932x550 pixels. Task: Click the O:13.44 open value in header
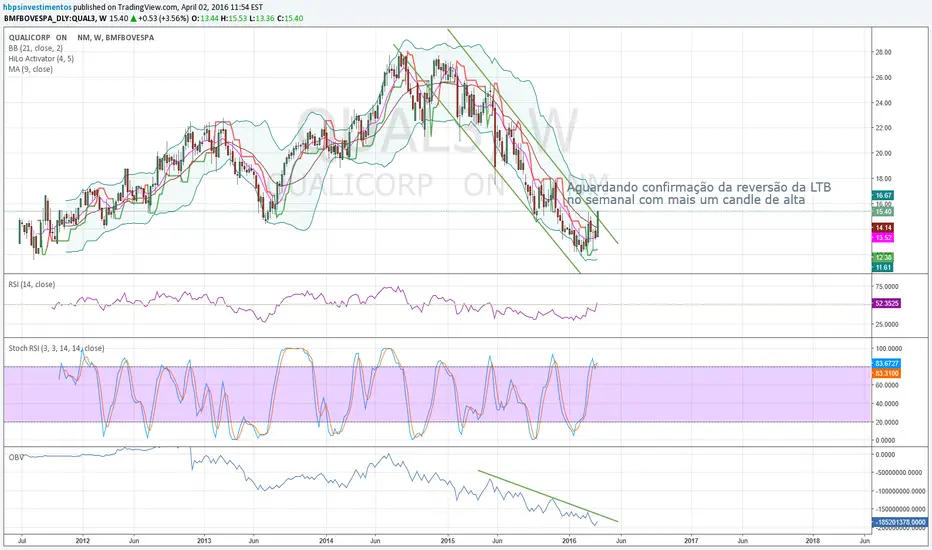coord(205,18)
